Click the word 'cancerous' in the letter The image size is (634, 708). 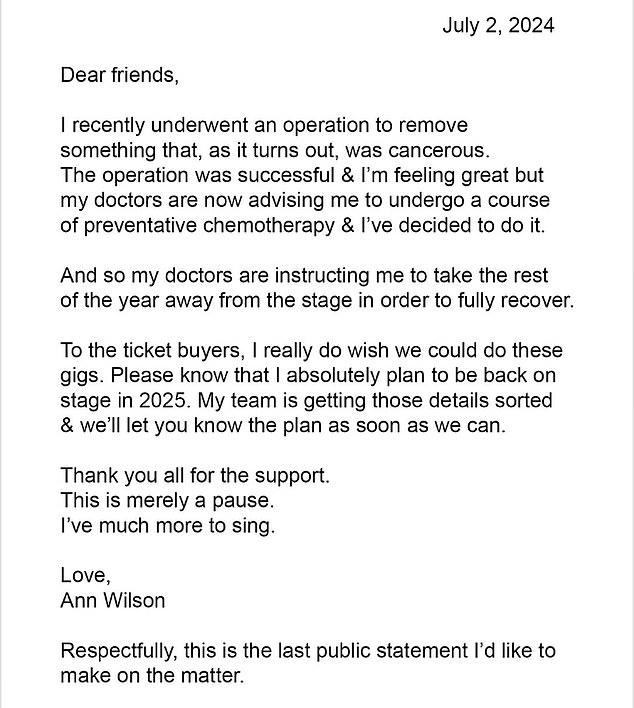click(438, 150)
